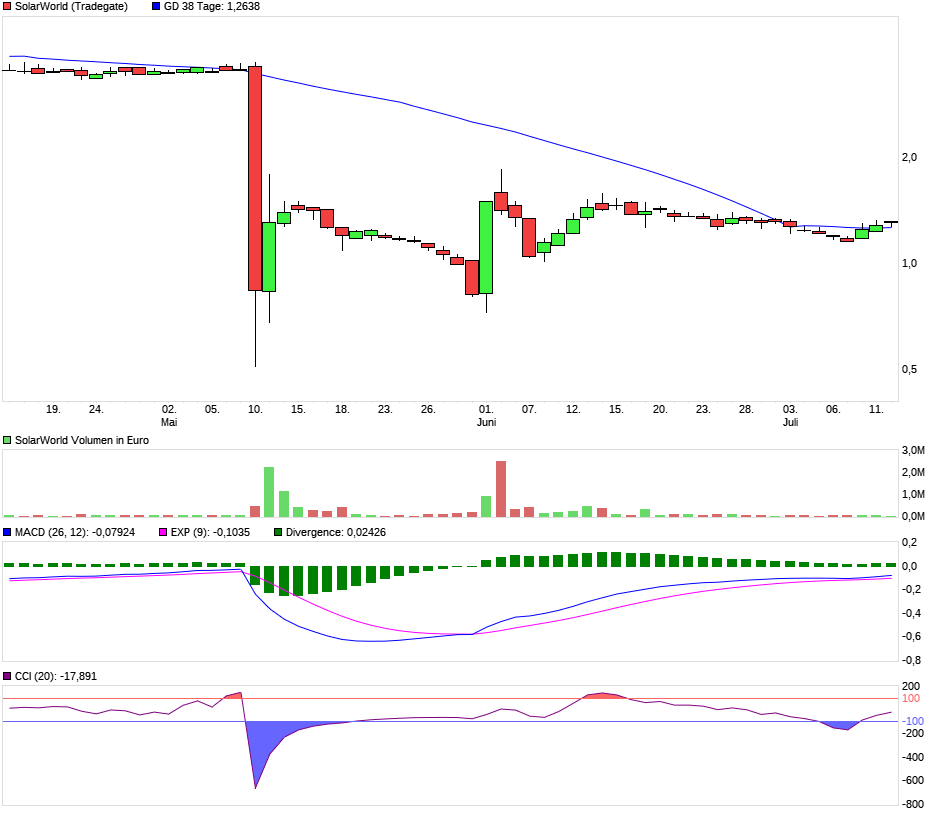
Task: Click the green Volumen legend swatch
Action: pos(7,440)
